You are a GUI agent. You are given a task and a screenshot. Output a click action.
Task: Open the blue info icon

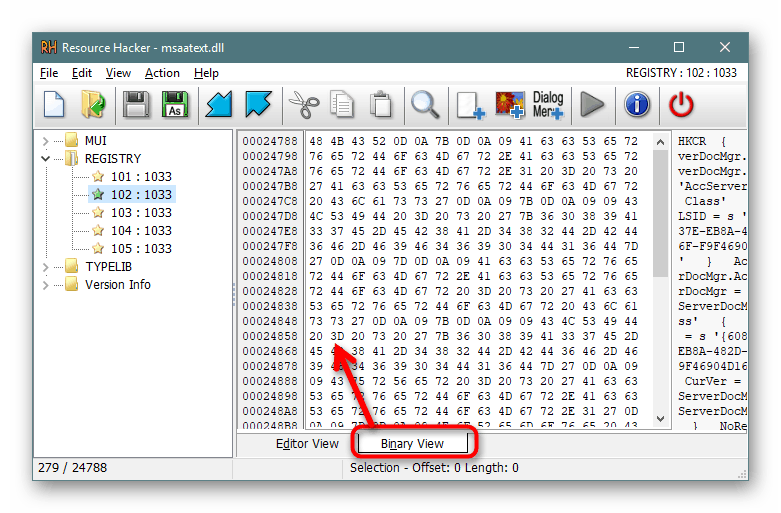pyautogui.click(x=637, y=105)
